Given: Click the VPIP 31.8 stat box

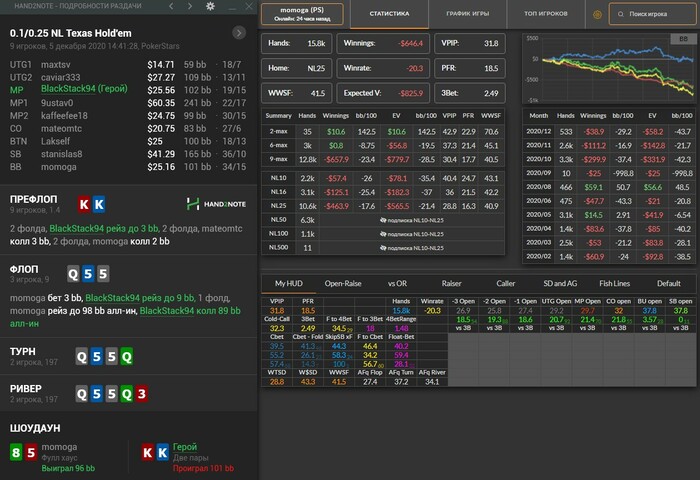Looking at the screenshot, I should pos(470,43).
